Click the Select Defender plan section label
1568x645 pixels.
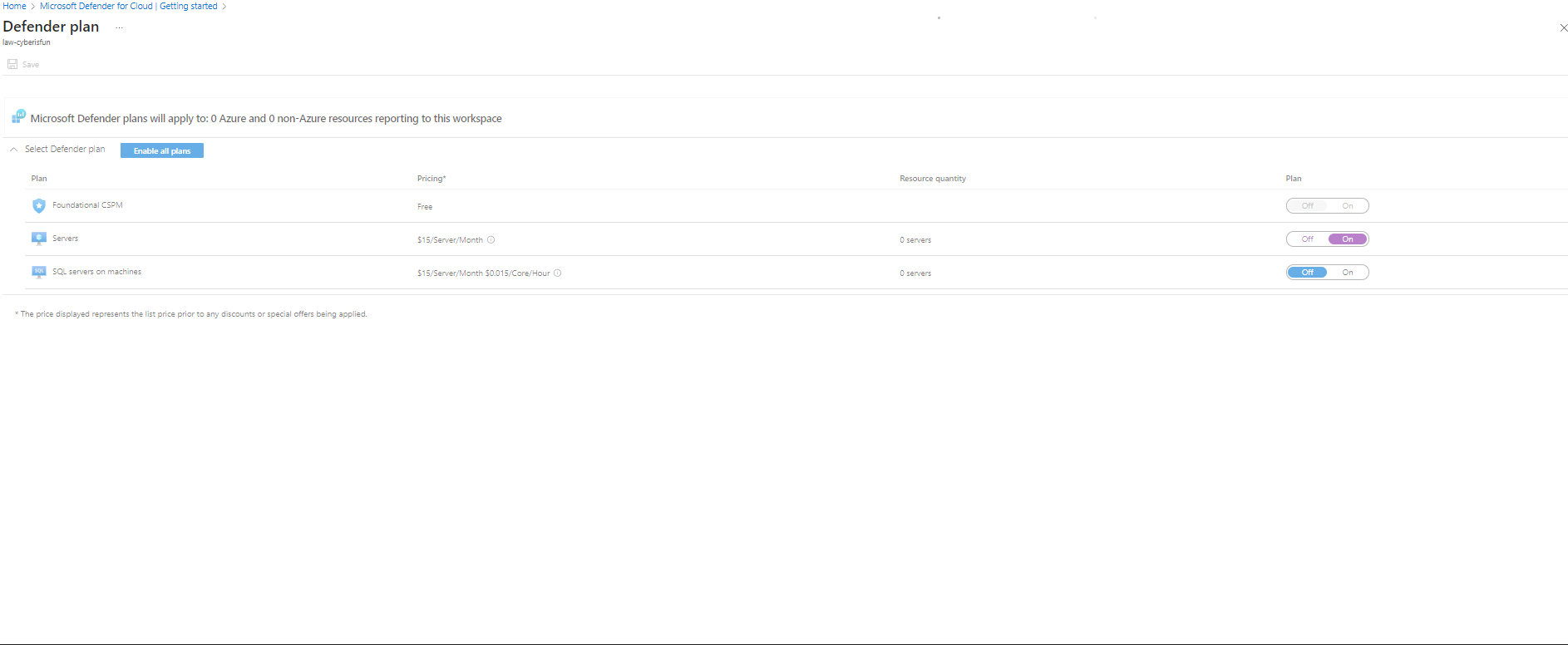click(65, 150)
